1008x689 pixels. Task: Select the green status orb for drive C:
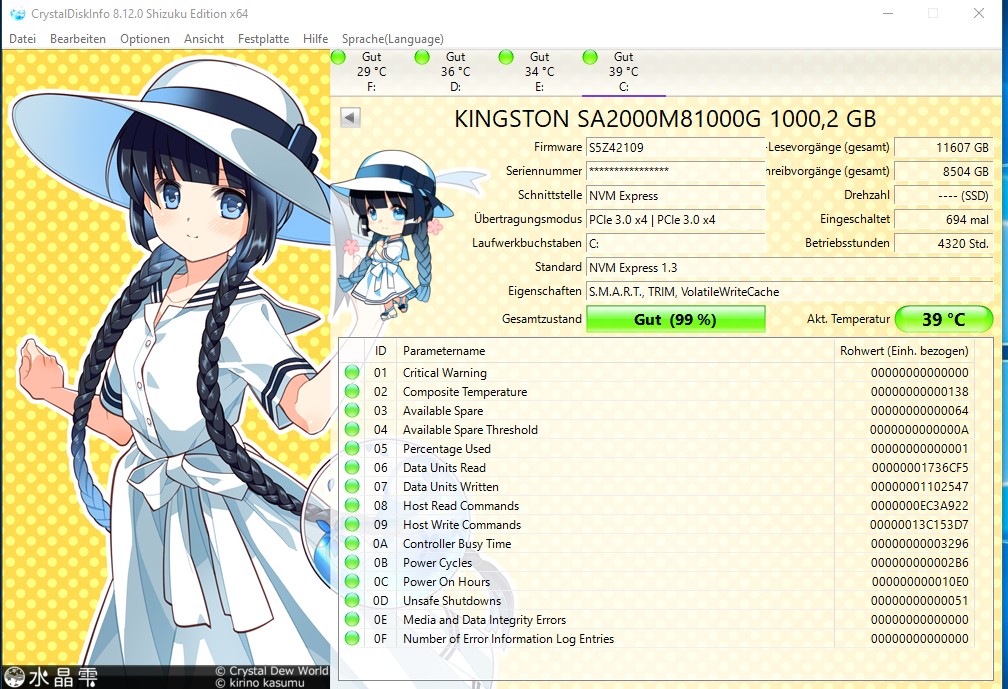590,57
